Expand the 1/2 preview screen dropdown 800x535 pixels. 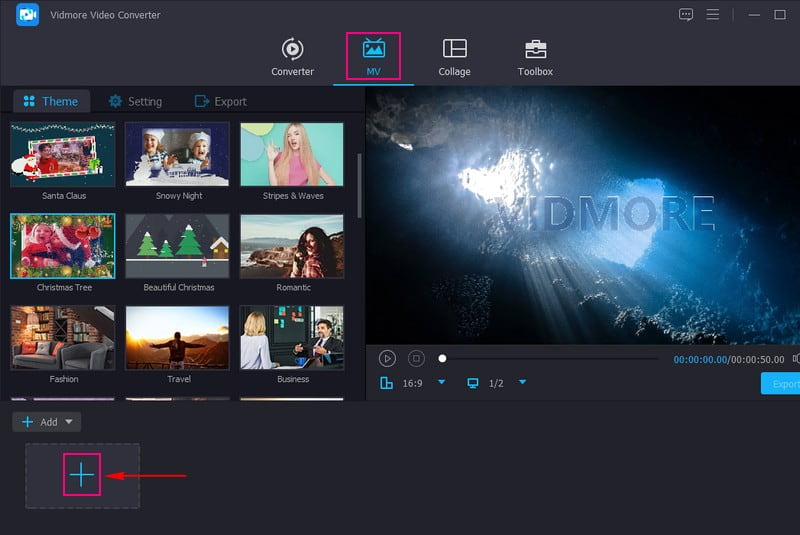coord(522,383)
